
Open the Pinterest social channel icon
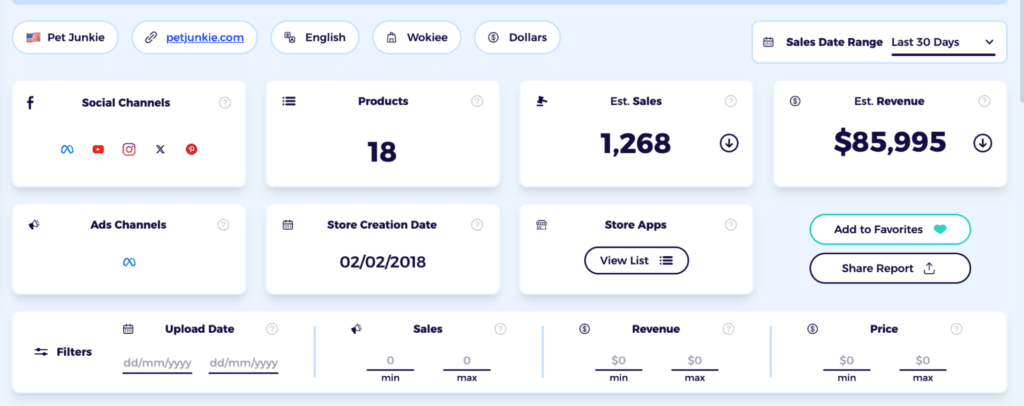tap(191, 149)
